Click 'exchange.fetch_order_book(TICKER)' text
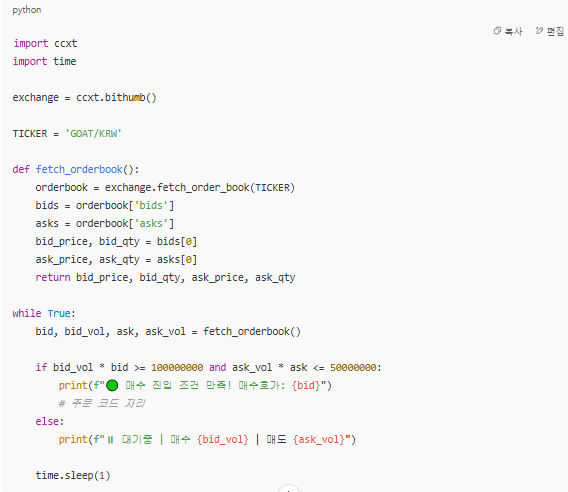The height and width of the screenshot is (492, 568). coord(200,188)
